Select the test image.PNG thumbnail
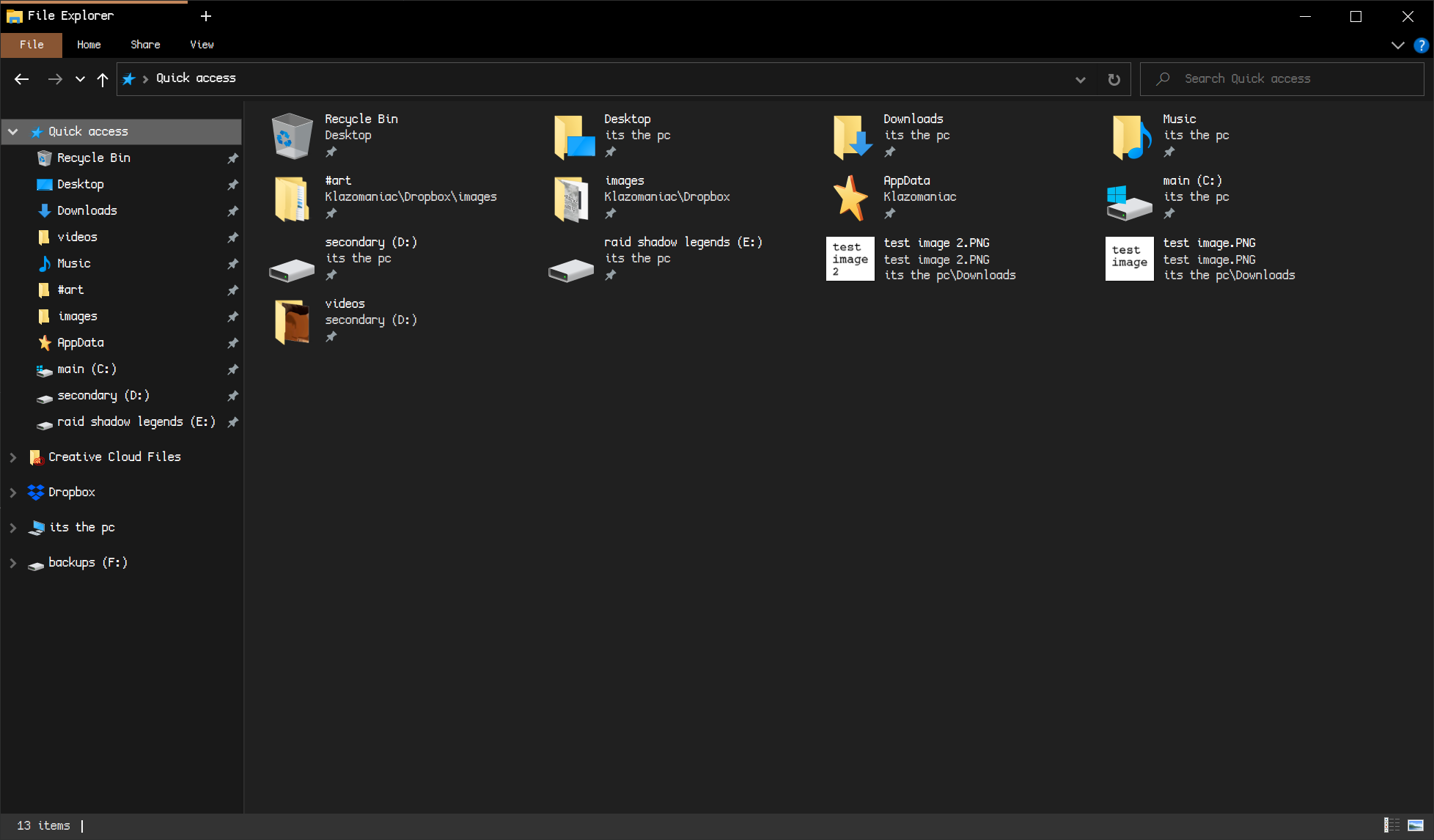The width and height of the screenshot is (1434, 840). click(1130, 259)
